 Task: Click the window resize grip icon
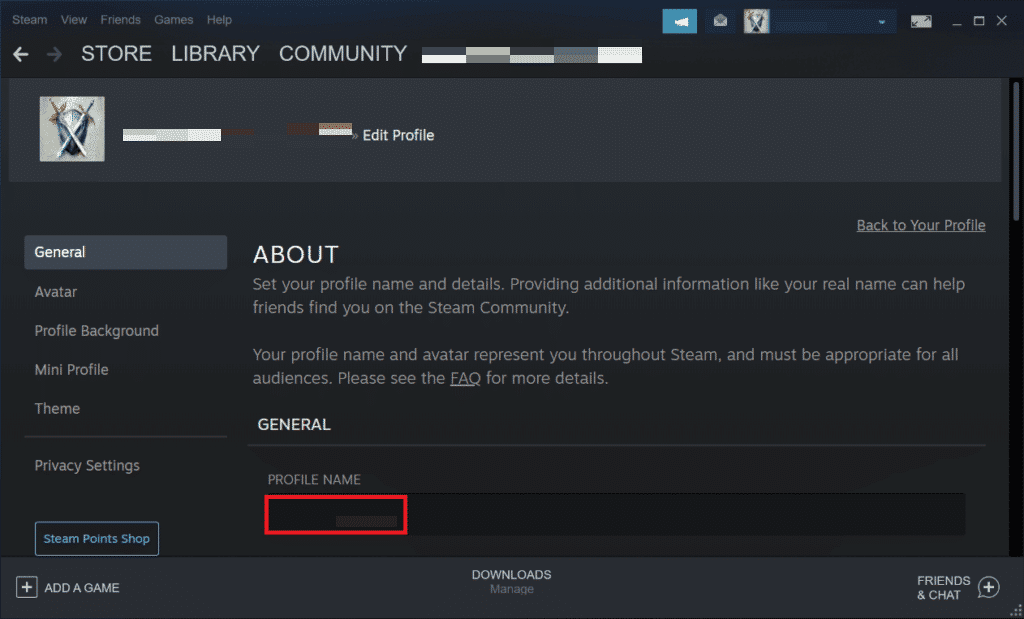click(x=1015, y=611)
